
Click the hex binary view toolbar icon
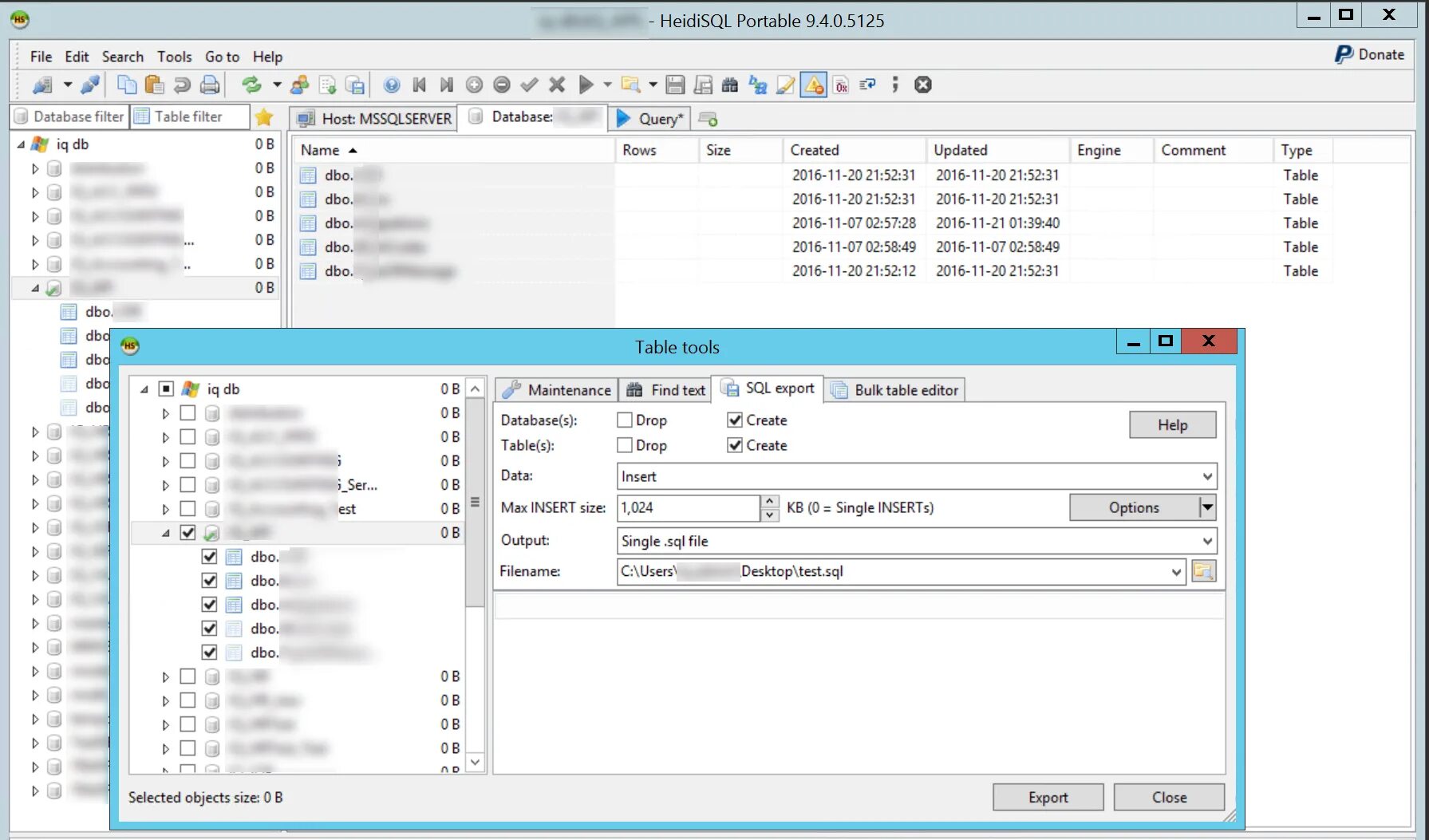841,85
